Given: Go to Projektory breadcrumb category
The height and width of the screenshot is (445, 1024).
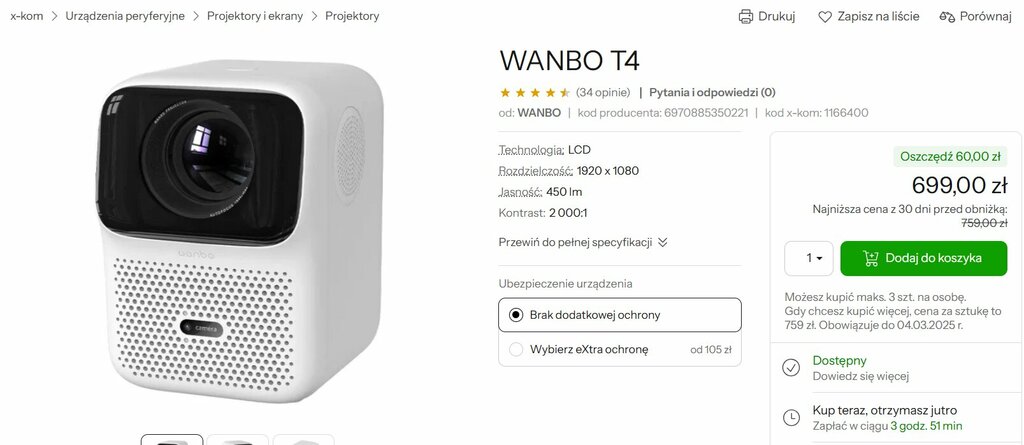Looking at the screenshot, I should coord(352,16).
